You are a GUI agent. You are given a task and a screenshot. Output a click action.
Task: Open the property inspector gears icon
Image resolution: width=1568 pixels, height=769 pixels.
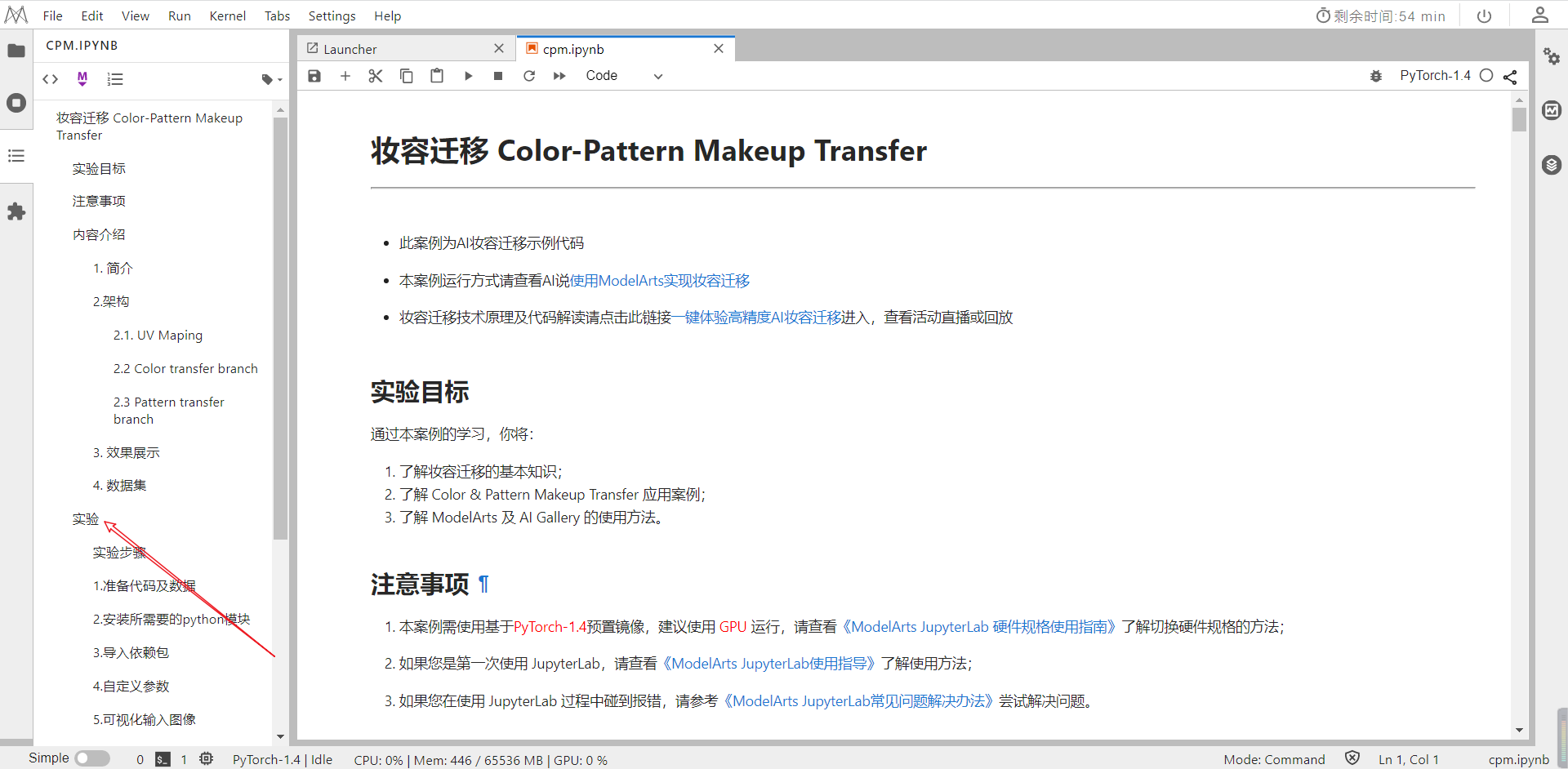[x=1552, y=56]
